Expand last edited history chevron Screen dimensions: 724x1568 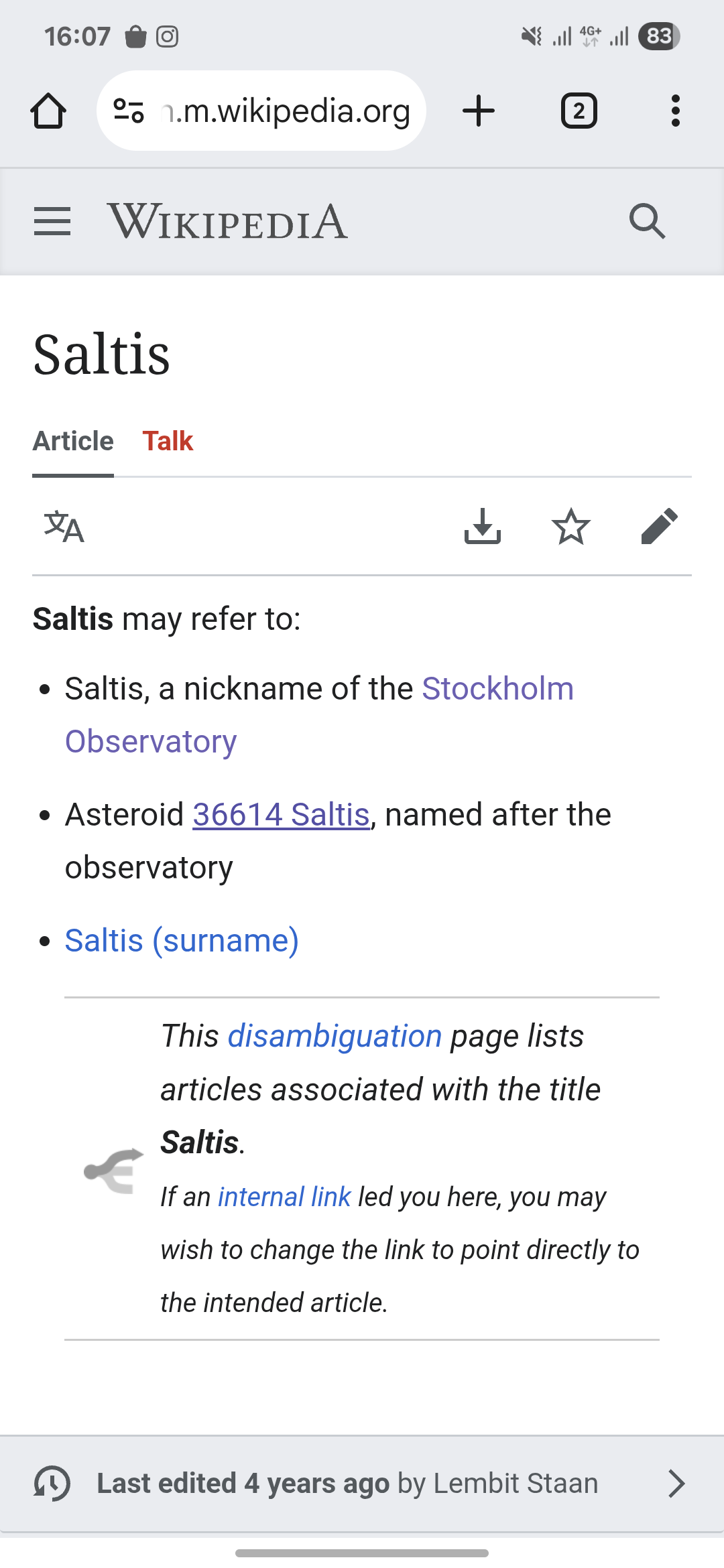tap(677, 1484)
